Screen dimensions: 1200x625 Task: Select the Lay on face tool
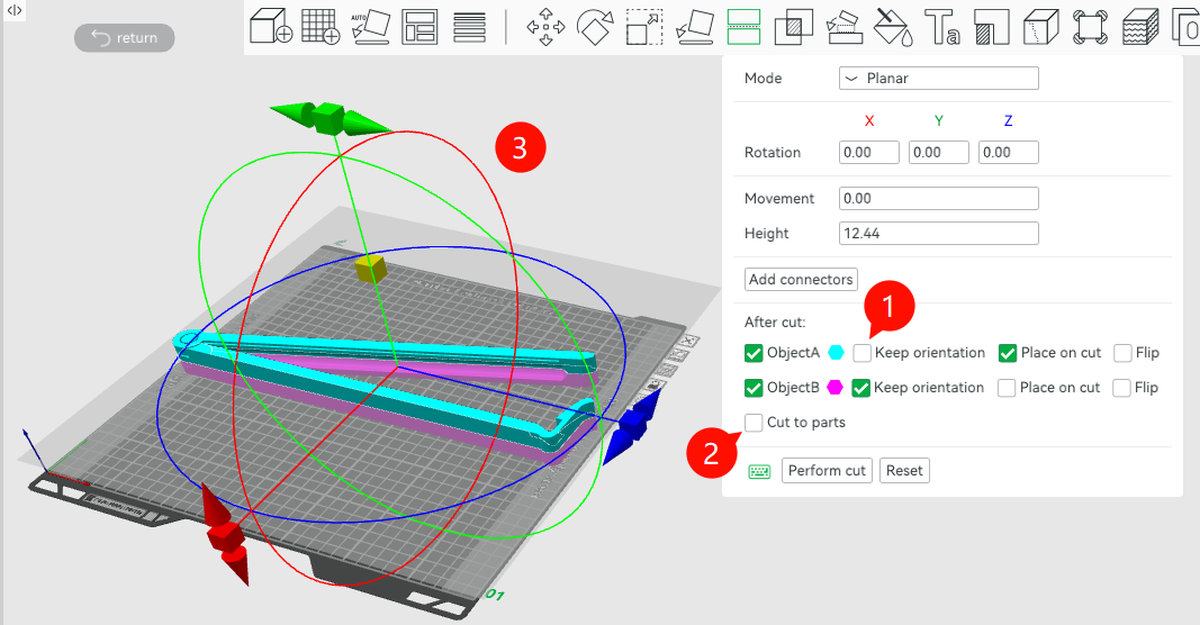click(695, 26)
